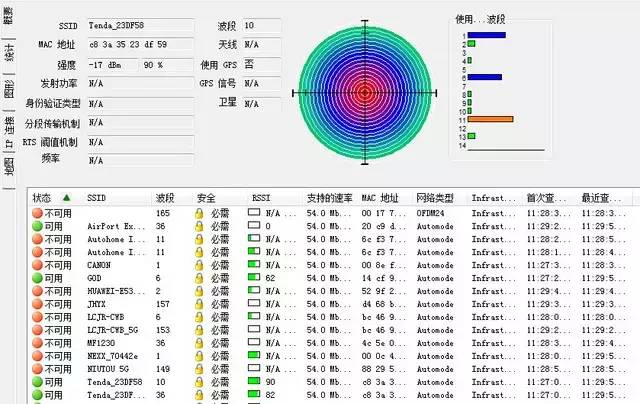Screen dimensions: 640x404
Task: Click the center of the signal radar
Action: (x=364, y=92)
